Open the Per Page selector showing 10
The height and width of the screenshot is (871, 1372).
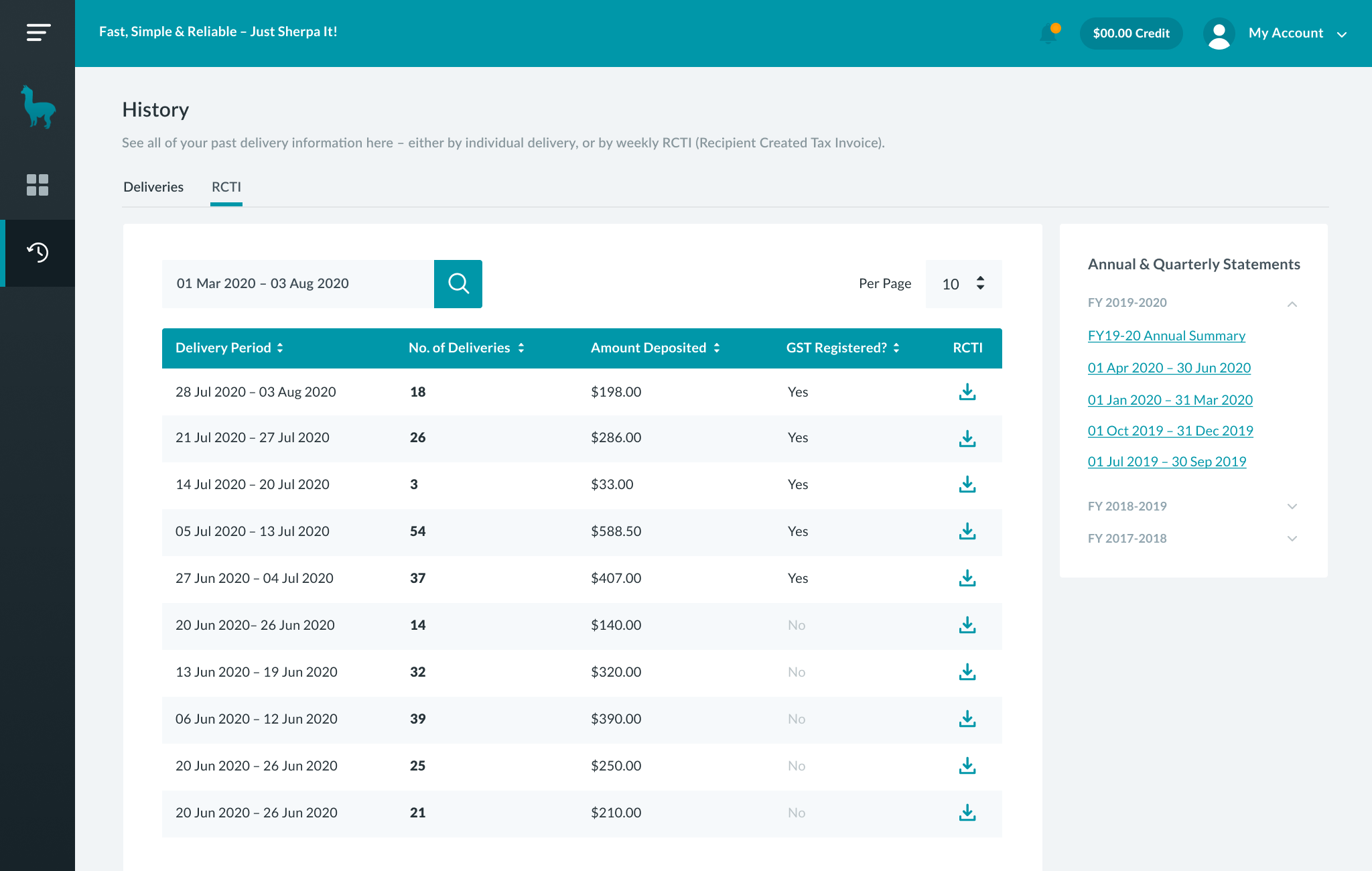coord(964,284)
